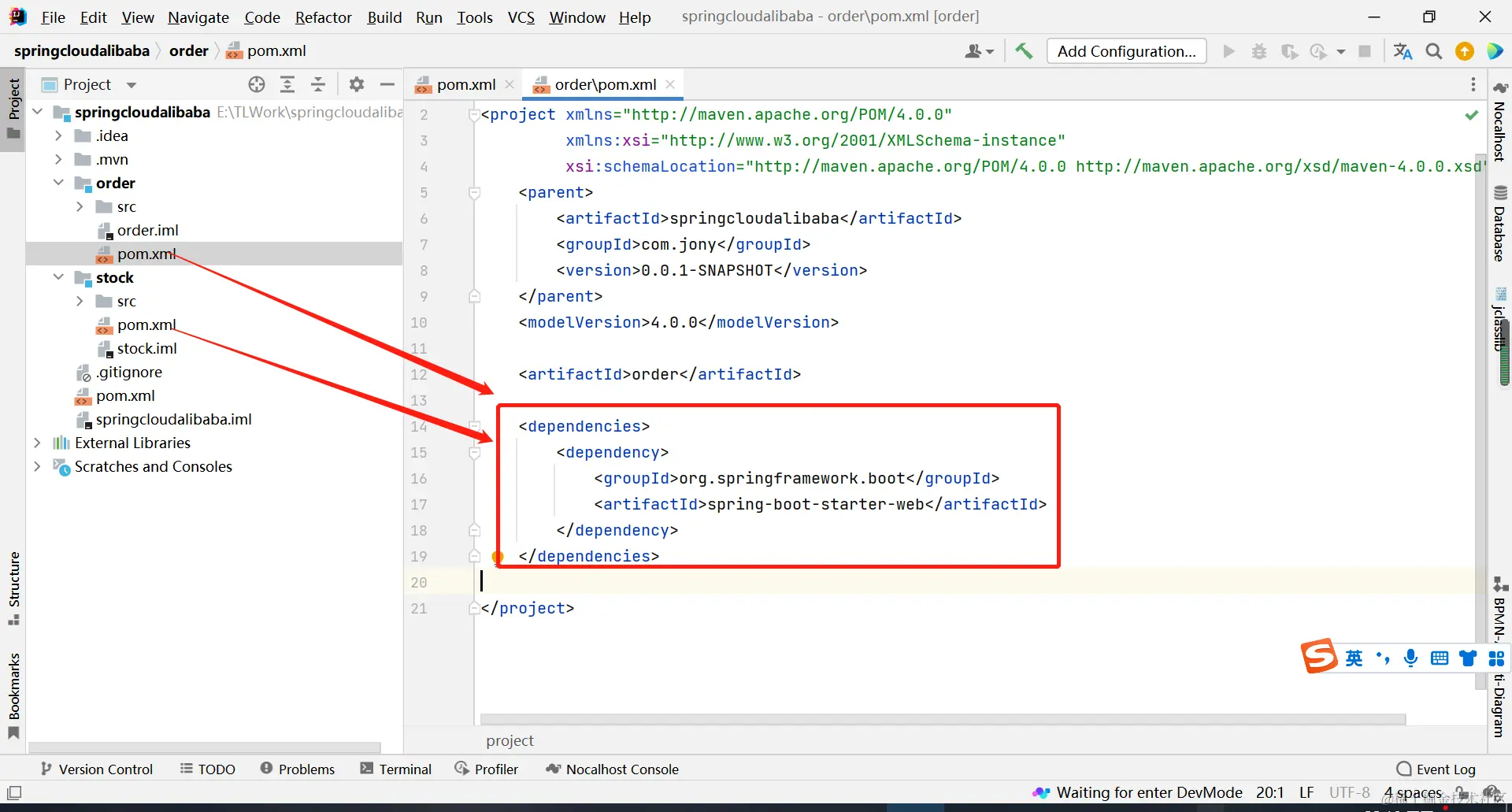Click the Sogou input method logo
1512x812 pixels.
[1319, 656]
